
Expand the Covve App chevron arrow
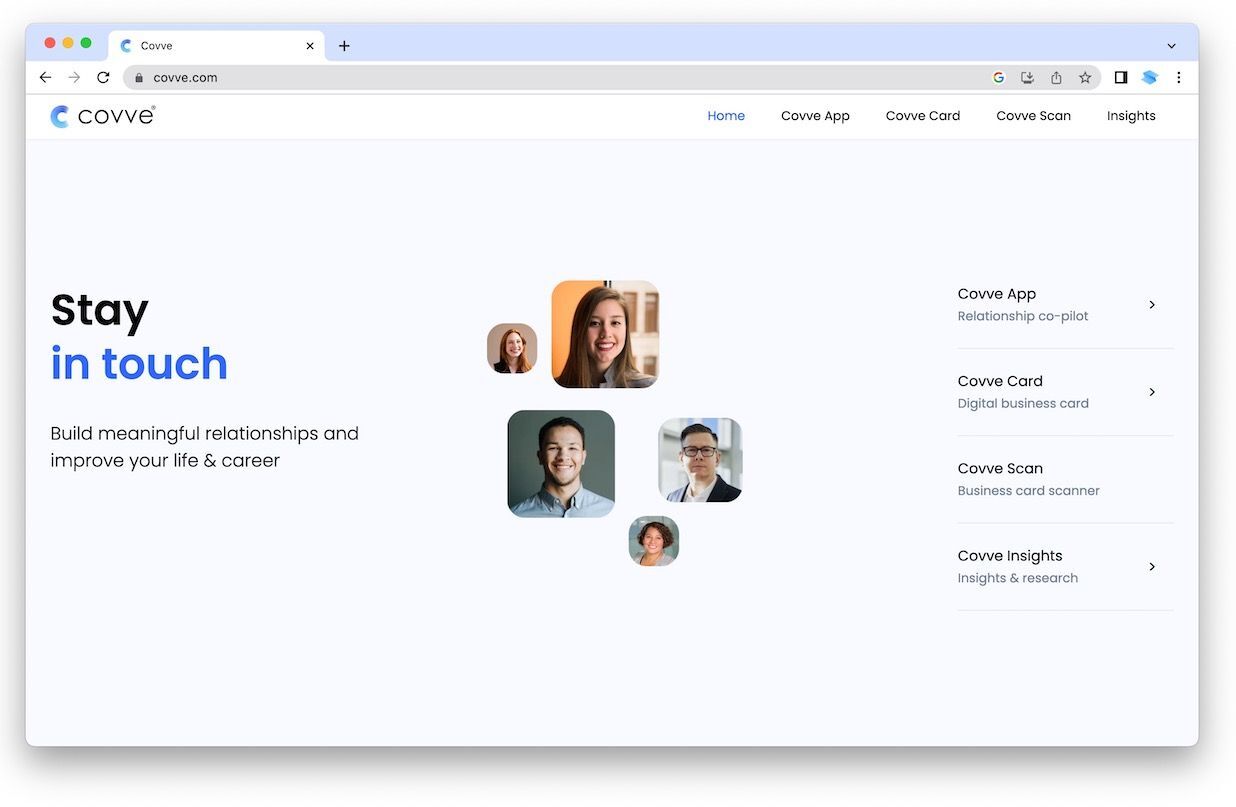point(1152,305)
